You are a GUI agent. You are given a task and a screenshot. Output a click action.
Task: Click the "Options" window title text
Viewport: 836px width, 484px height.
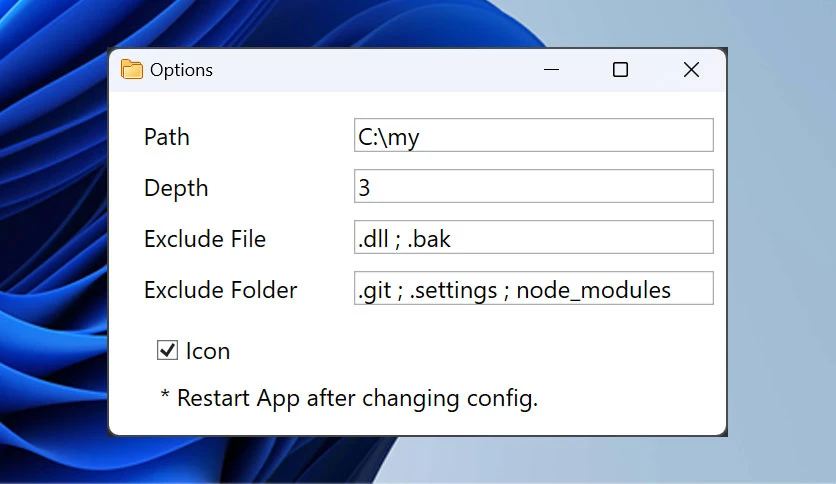(x=181, y=70)
